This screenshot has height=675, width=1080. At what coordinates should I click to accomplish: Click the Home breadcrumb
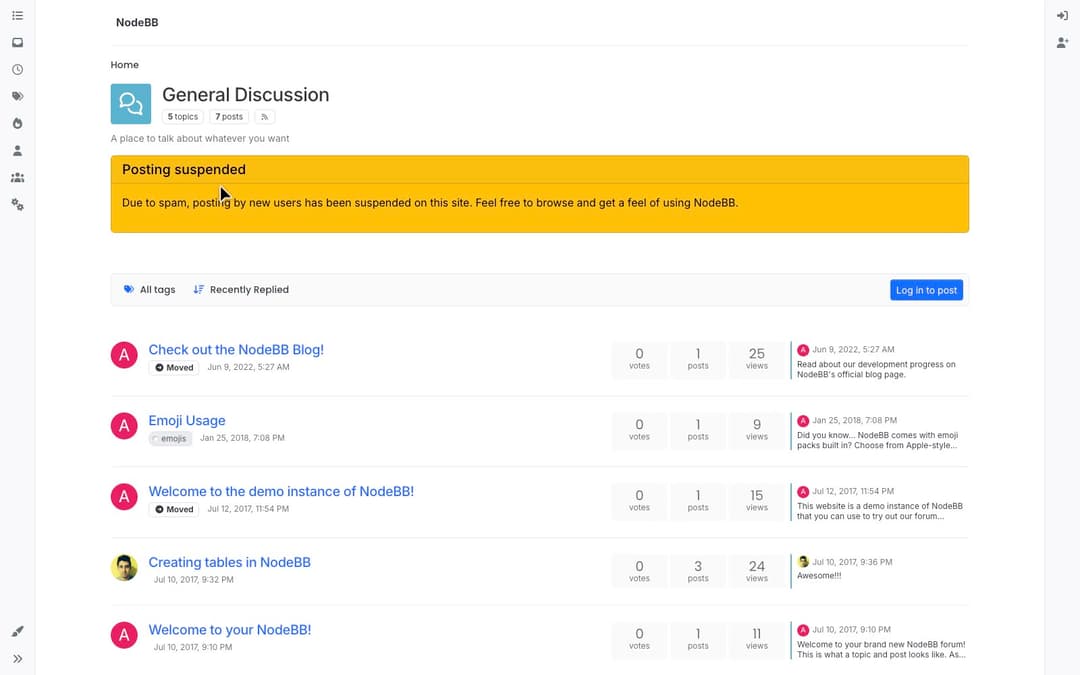(x=125, y=65)
